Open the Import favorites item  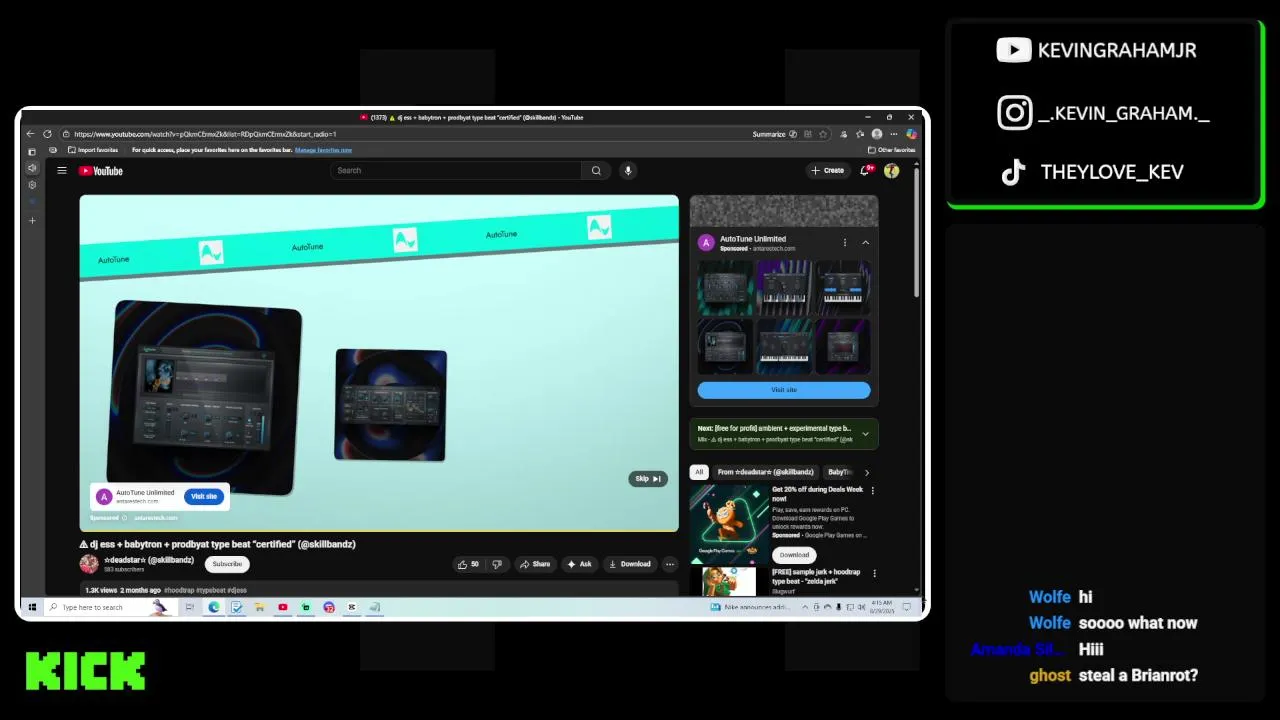[95, 150]
